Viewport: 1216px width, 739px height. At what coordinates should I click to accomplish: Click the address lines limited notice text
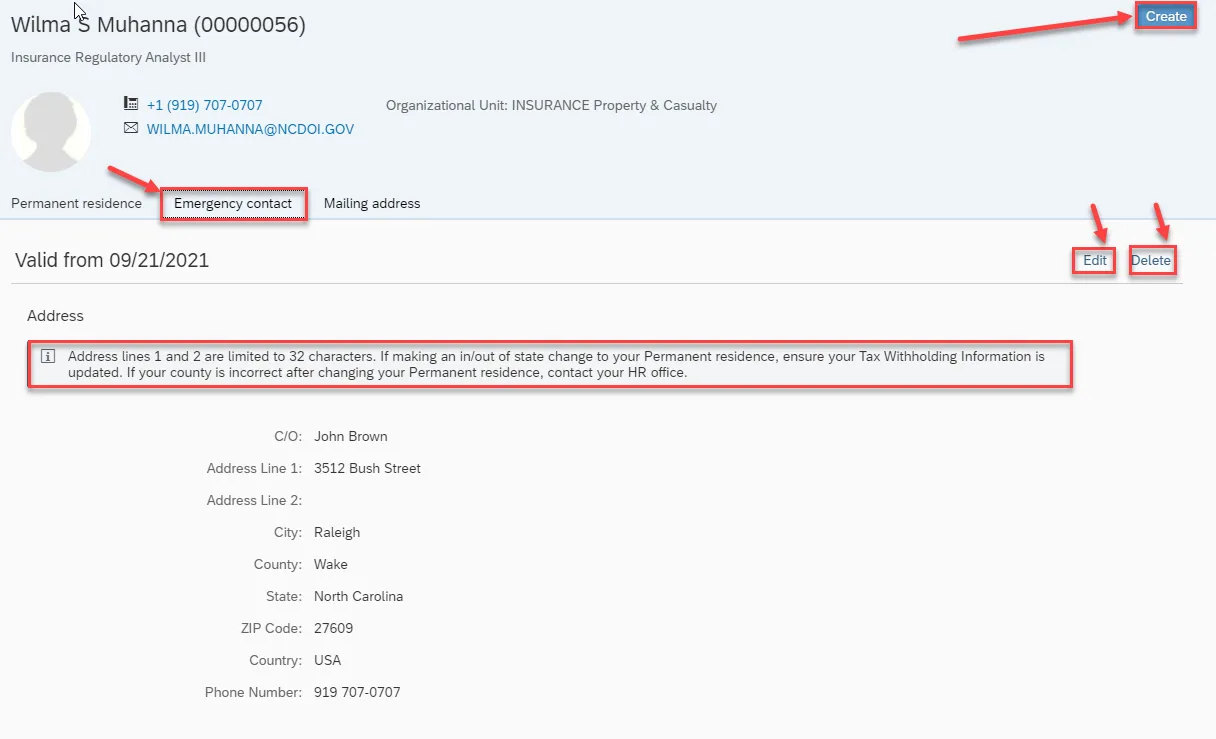point(556,364)
